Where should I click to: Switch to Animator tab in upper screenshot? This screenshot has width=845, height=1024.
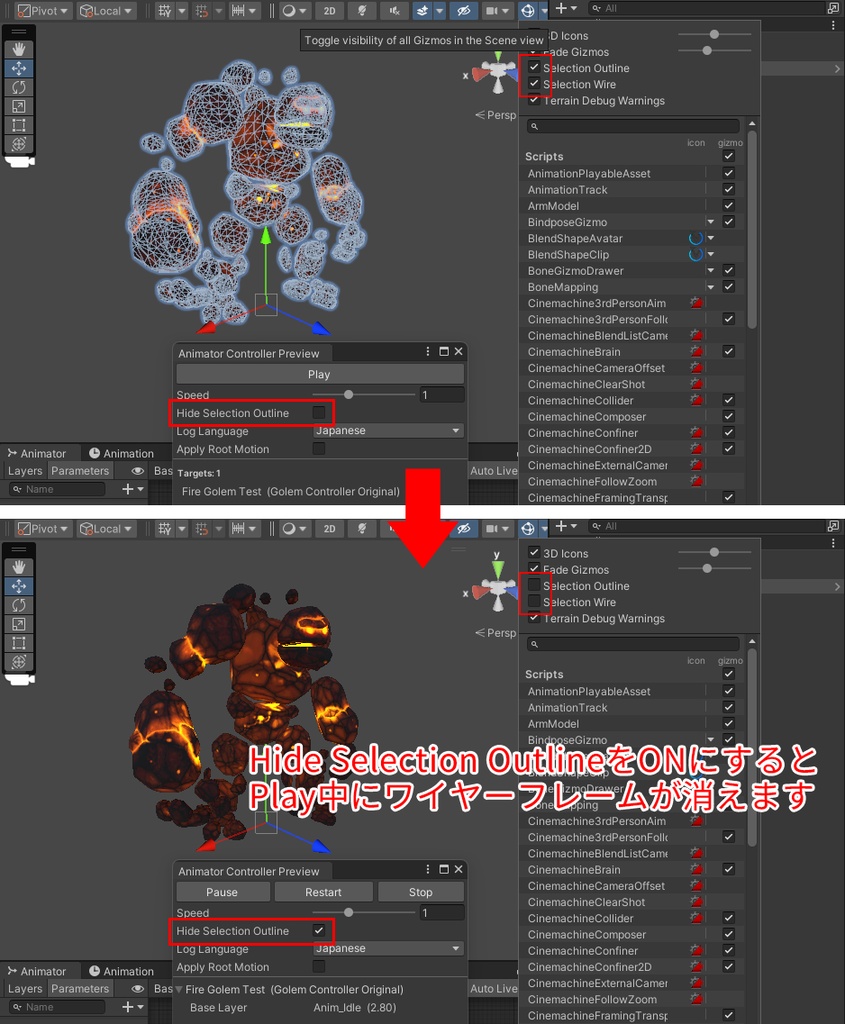click(x=37, y=453)
